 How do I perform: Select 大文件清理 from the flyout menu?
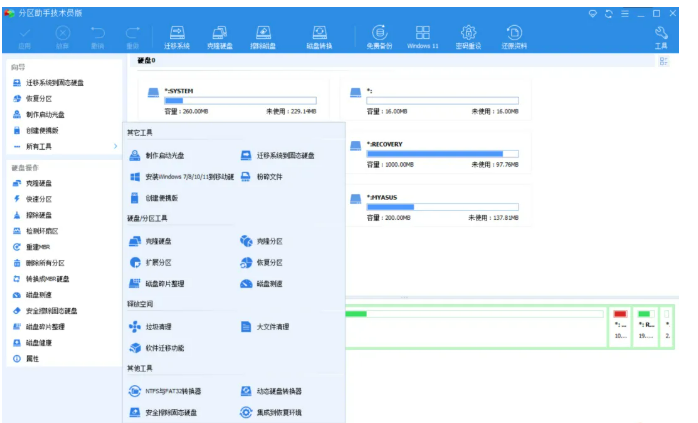[272, 326]
